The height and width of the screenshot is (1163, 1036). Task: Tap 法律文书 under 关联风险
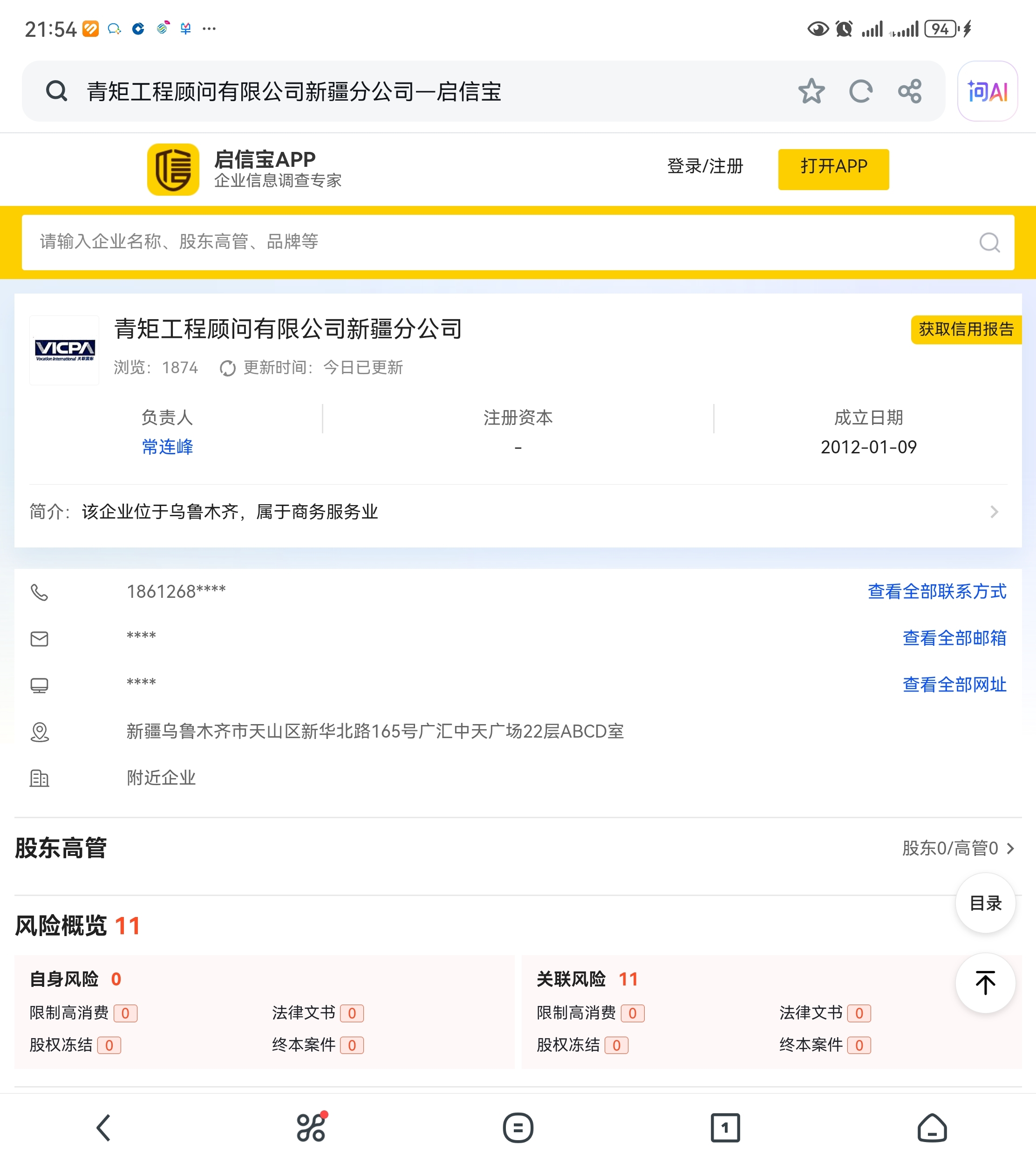click(x=825, y=1012)
